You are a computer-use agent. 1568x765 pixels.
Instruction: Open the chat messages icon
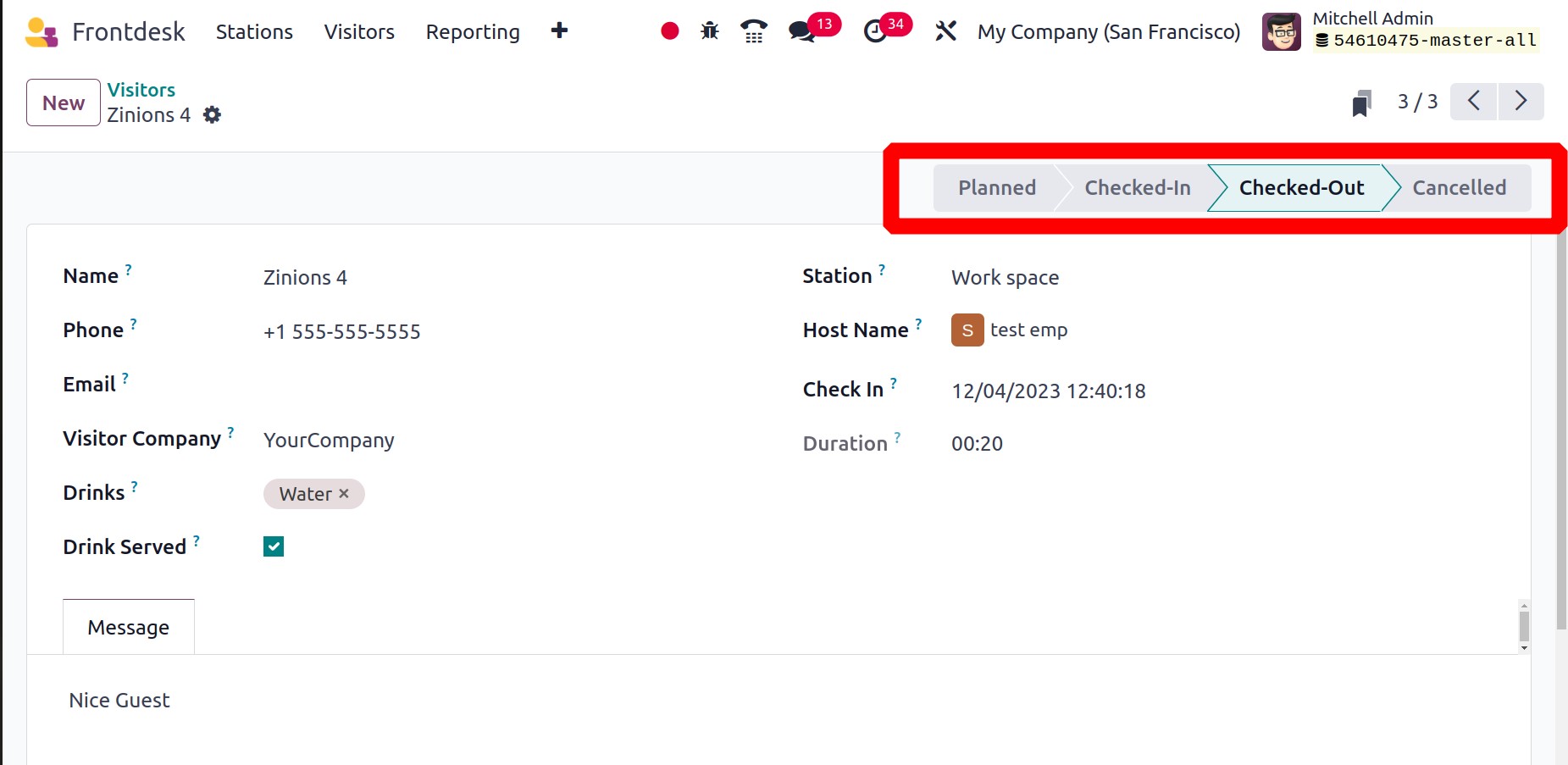pos(801,31)
